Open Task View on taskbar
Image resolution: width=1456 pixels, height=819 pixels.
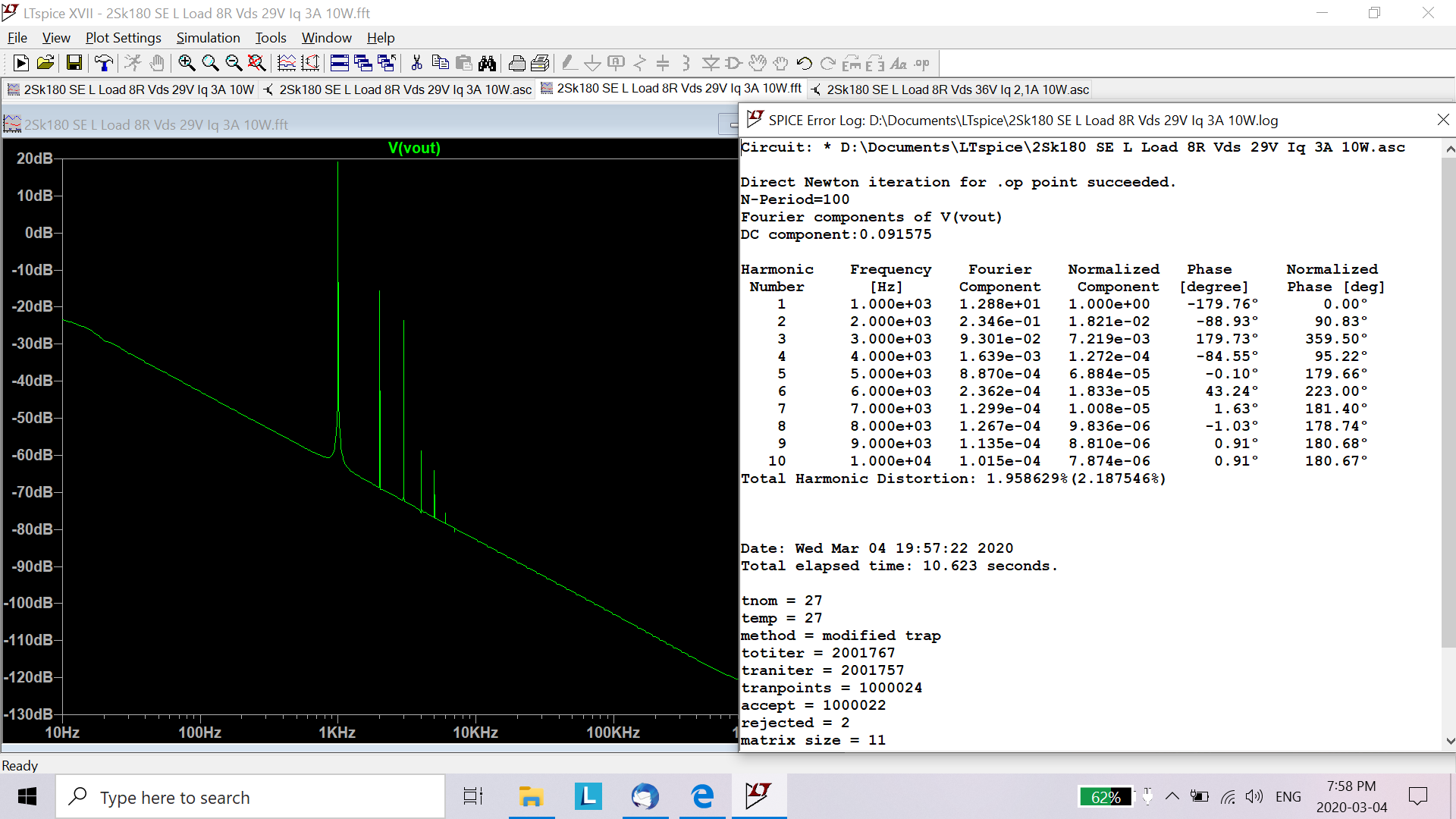[473, 797]
